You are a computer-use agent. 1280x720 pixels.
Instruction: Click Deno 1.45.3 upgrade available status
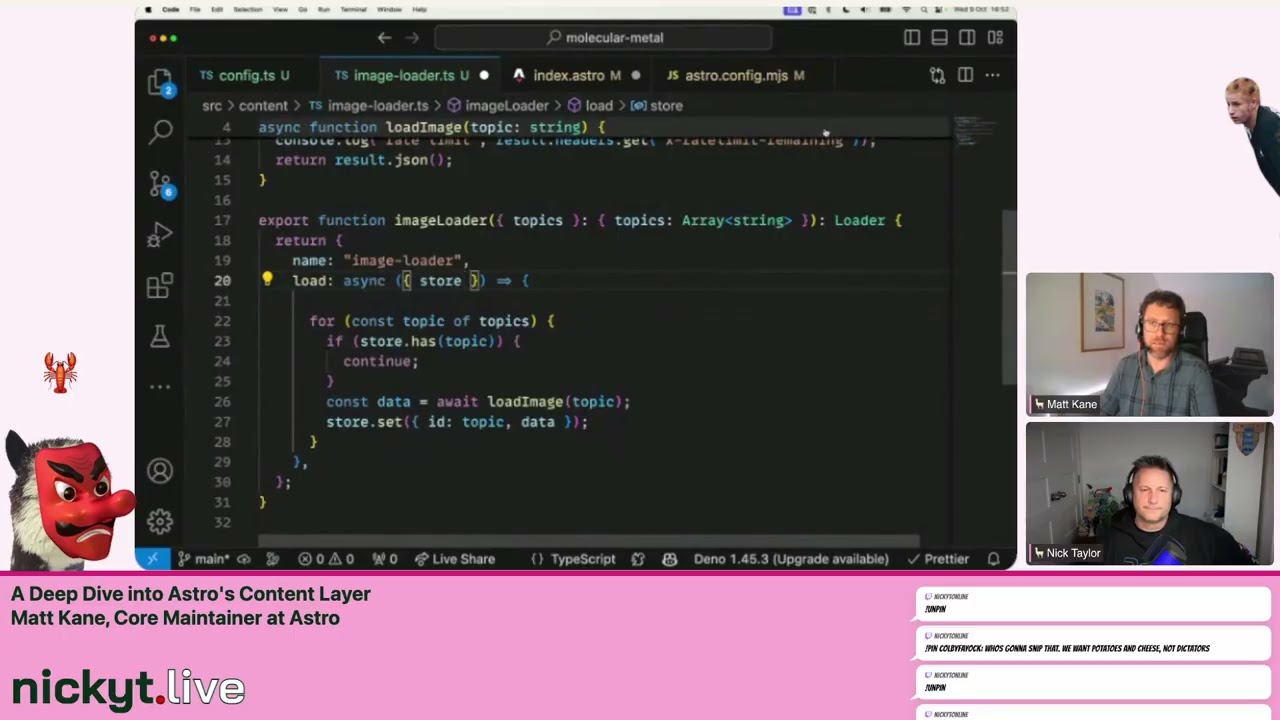791,559
